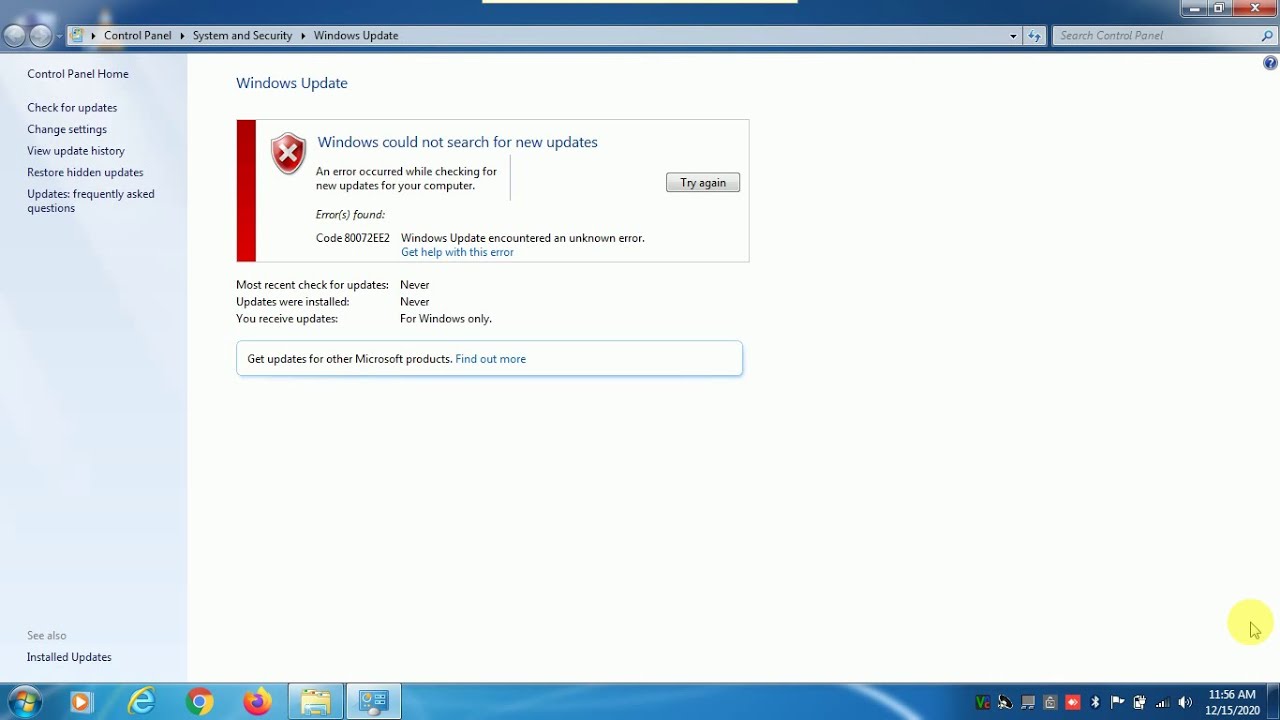Viewport: 1280px width, 720px height.
Task: Click the Windows Update page title
Action: pos(292,83)
